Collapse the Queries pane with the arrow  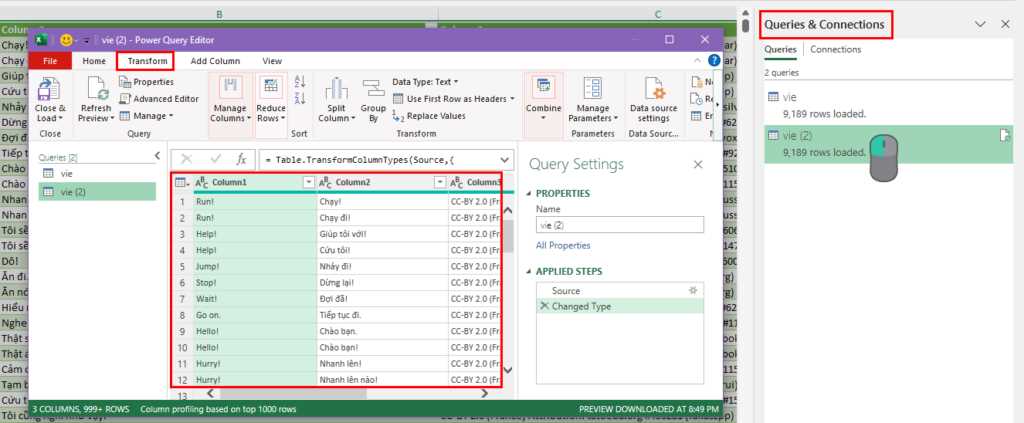tap(157, 155)
